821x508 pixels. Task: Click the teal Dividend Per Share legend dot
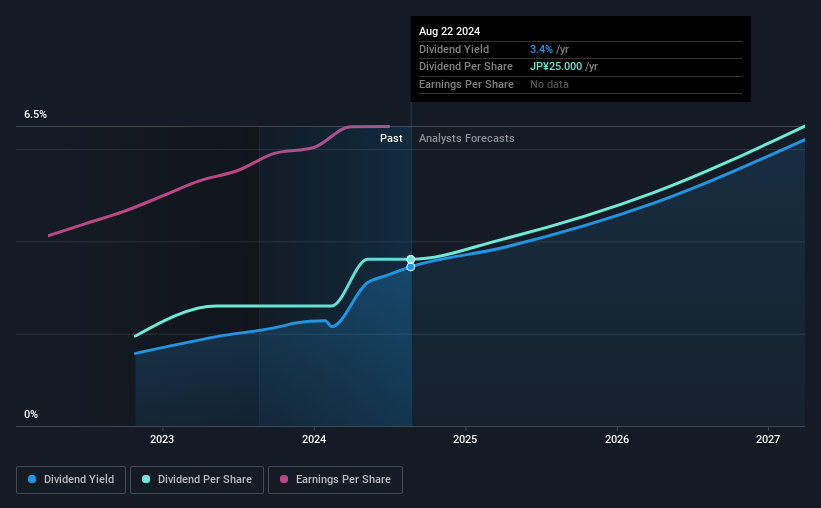click(146, 479)
